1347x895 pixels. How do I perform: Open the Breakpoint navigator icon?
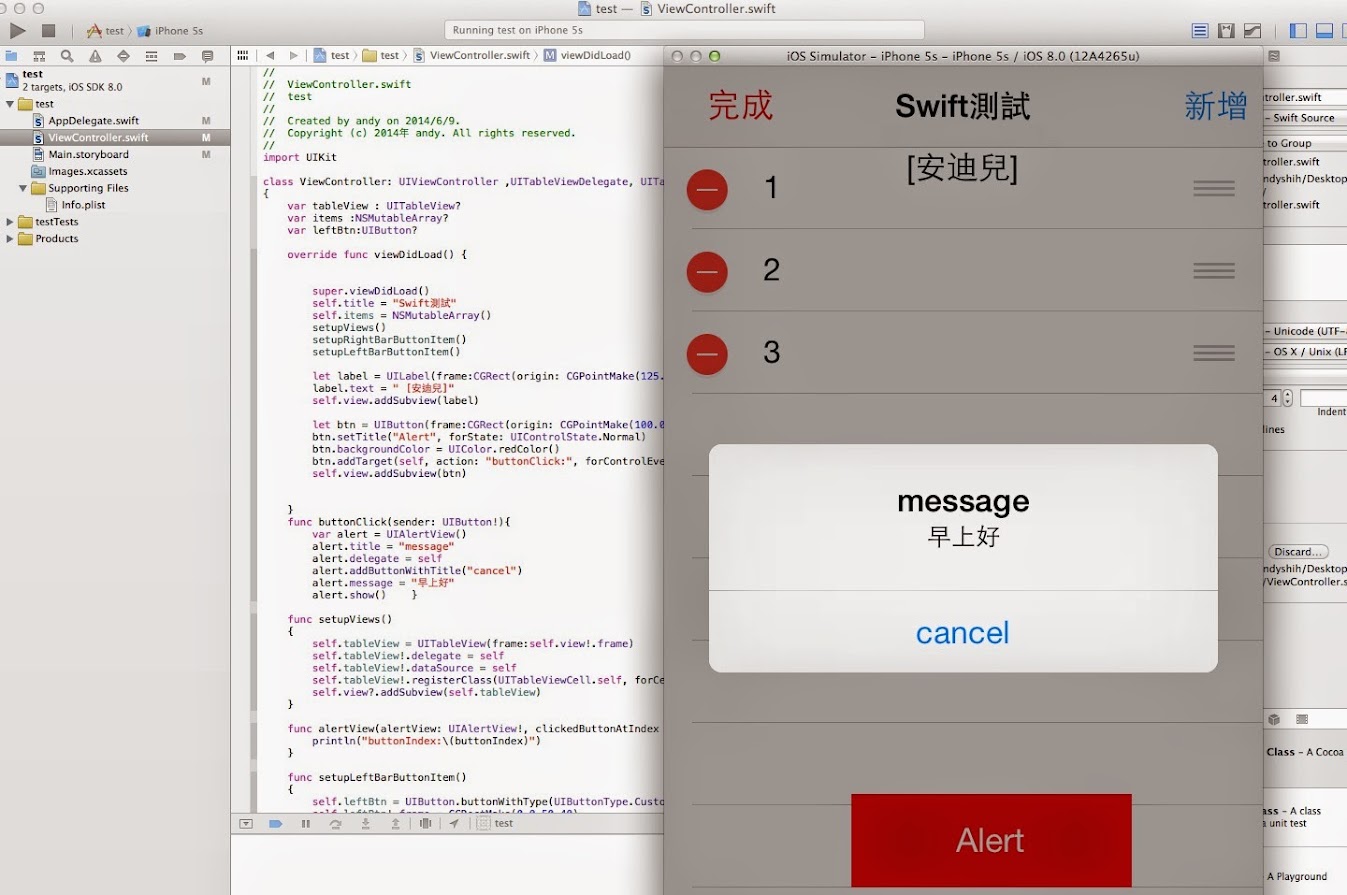point(180,56)
